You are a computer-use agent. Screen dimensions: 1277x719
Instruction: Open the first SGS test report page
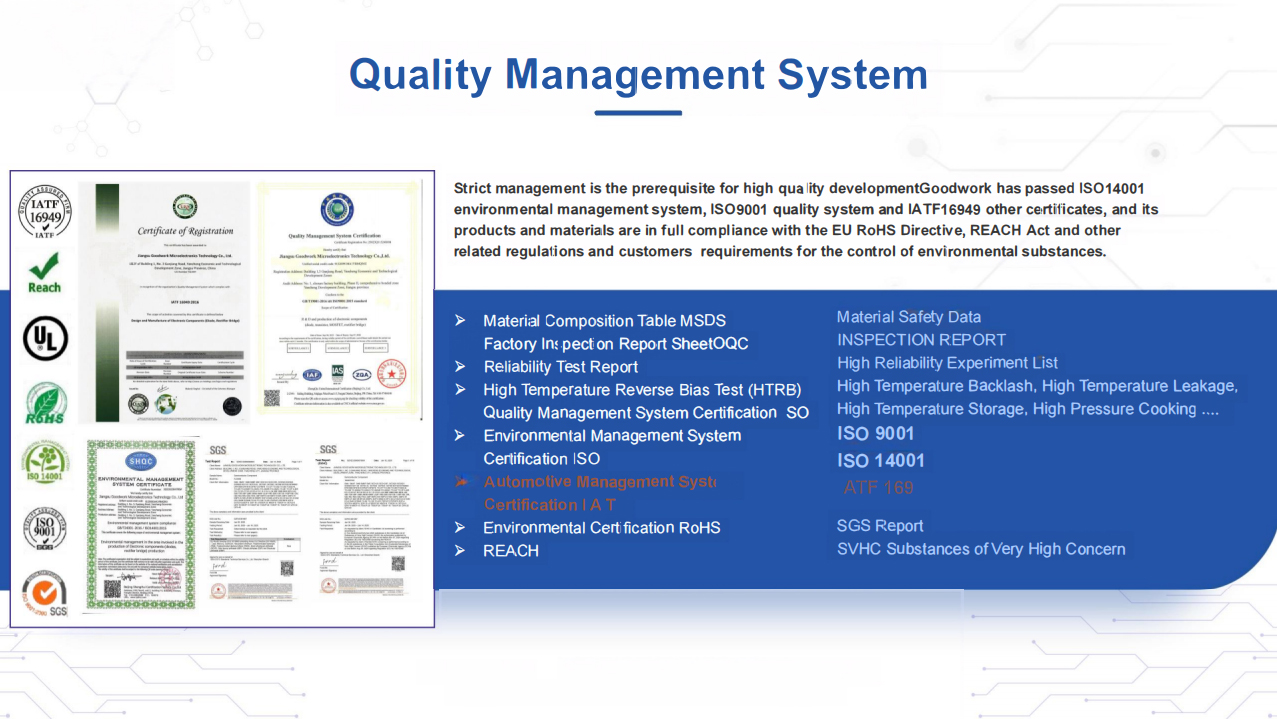250,520
